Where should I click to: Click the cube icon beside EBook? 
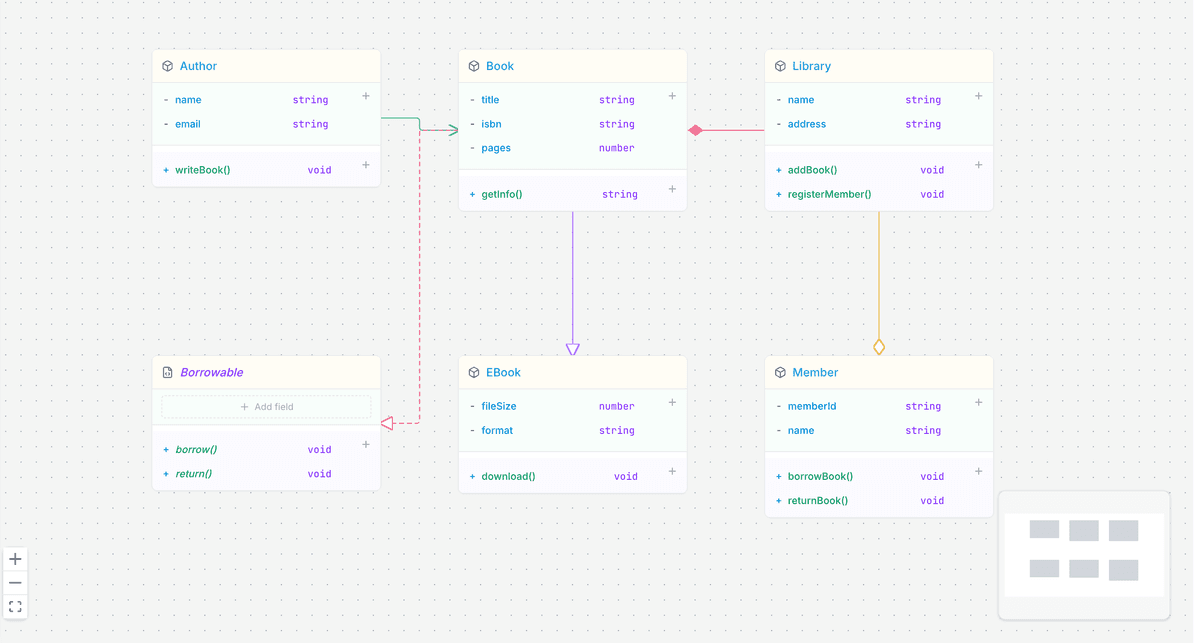coord(474,372)
